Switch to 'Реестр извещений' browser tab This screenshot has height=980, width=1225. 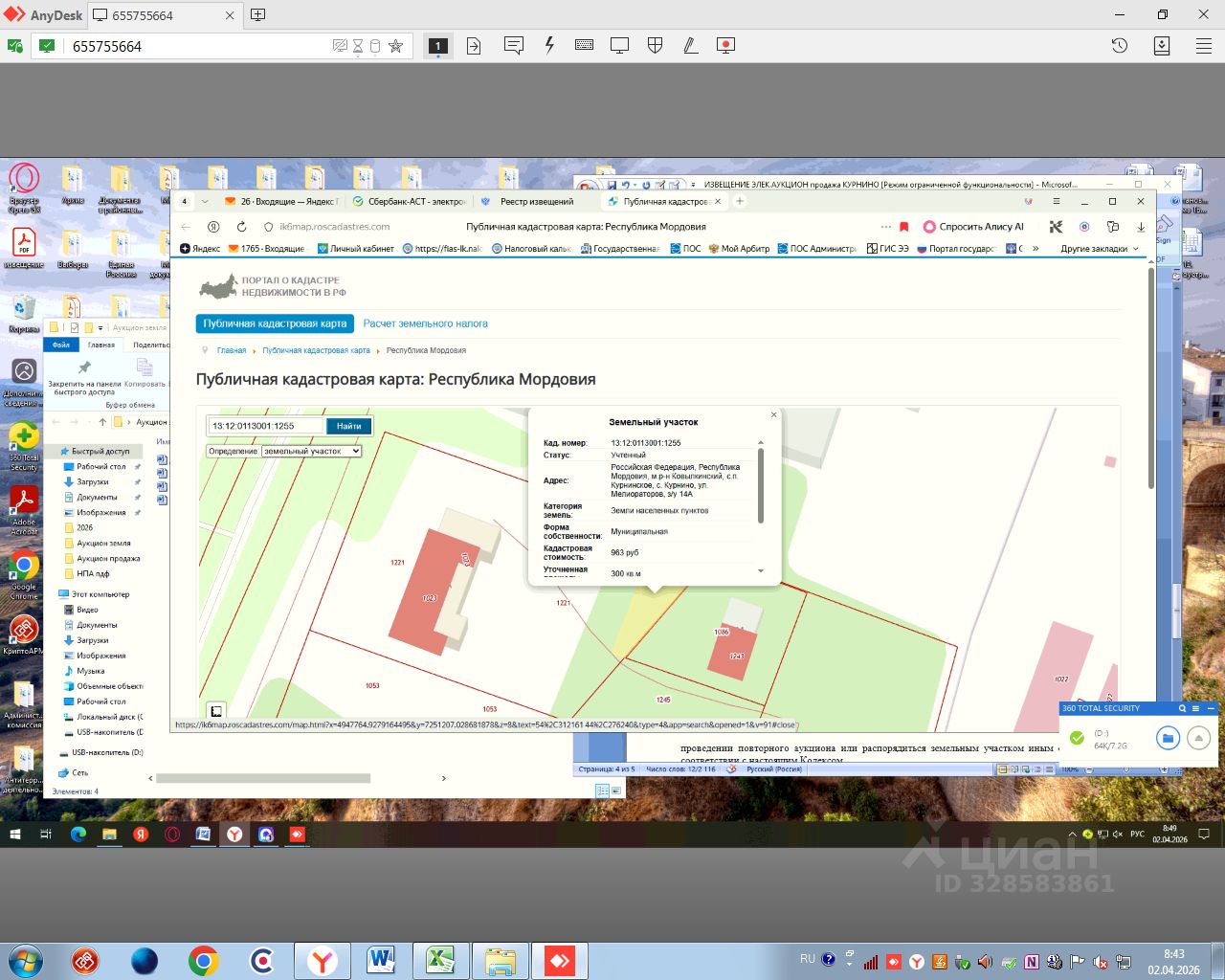pos(536,202)
